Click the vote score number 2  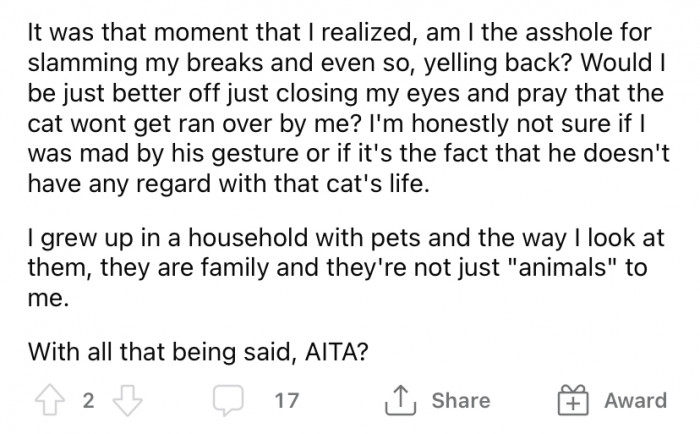tap(87, 401)
